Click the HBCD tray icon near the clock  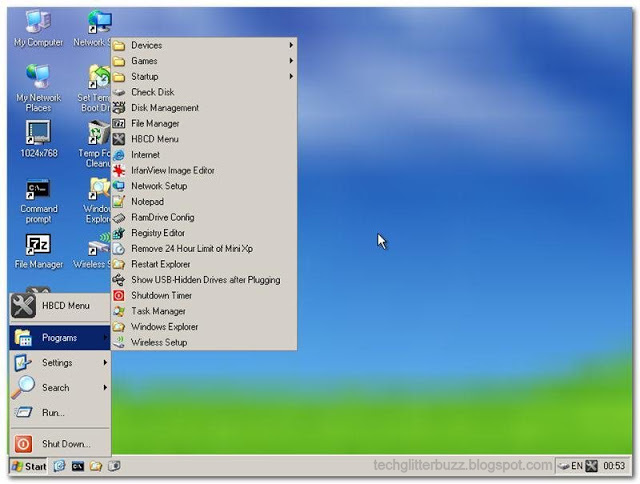pyautogui.click(x=591, y=466)
